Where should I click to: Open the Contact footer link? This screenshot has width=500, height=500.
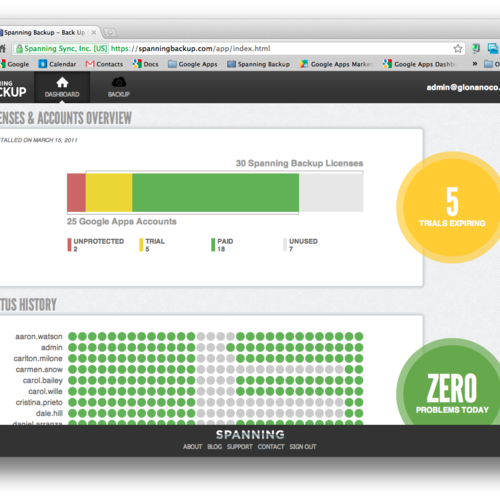click(x=271, y=447)
